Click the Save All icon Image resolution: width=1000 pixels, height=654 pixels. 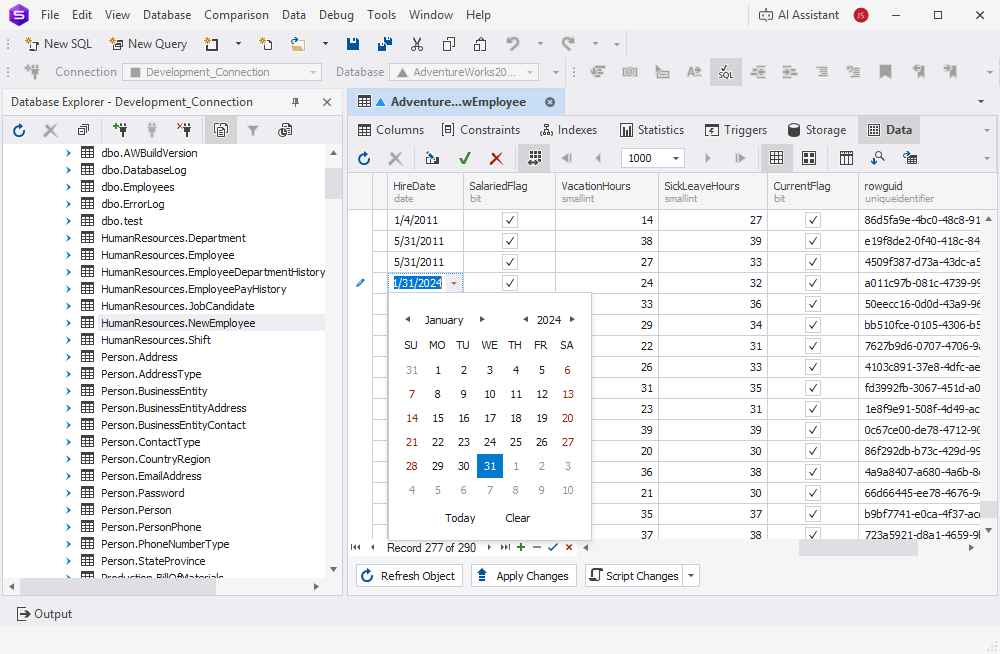pos(385,44)
